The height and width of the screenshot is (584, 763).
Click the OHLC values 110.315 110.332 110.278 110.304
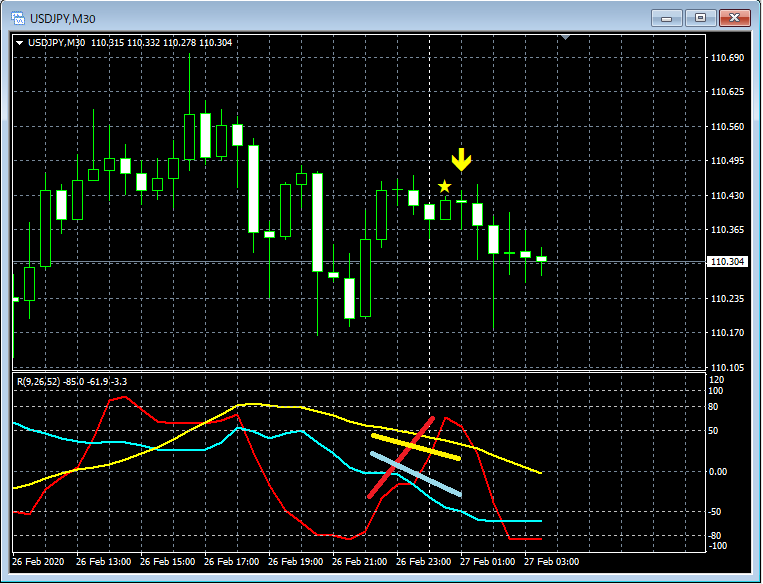click(162, 43)
